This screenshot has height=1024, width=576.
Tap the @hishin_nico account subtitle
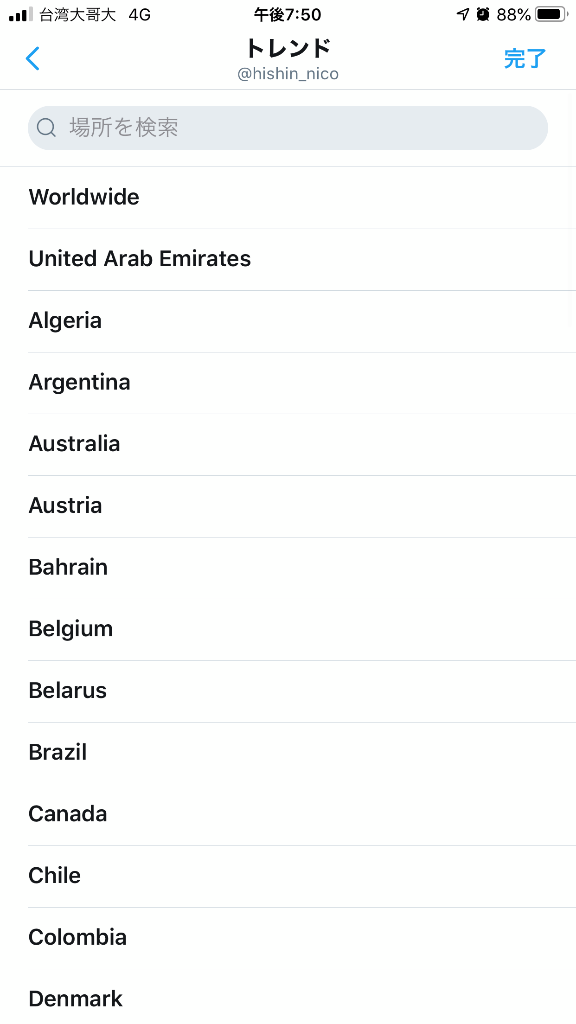(x=288, y=74)
